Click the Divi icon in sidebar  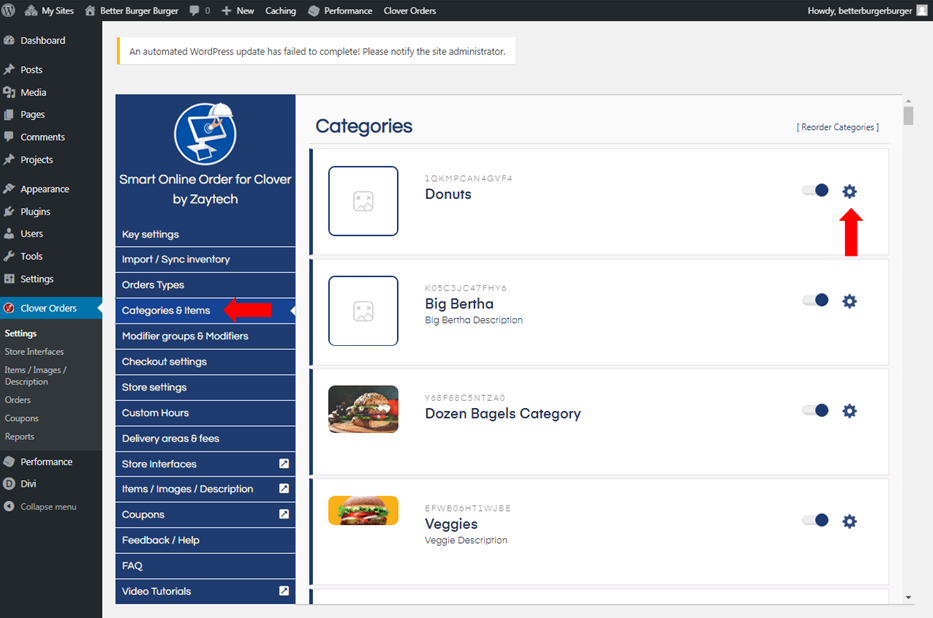9,484
